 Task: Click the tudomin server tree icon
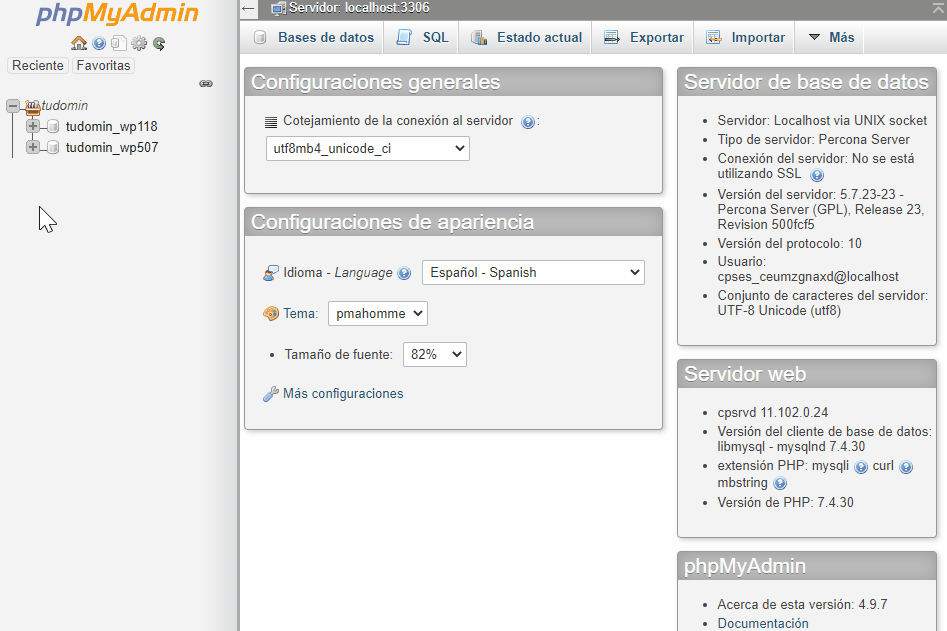[33, 107]
